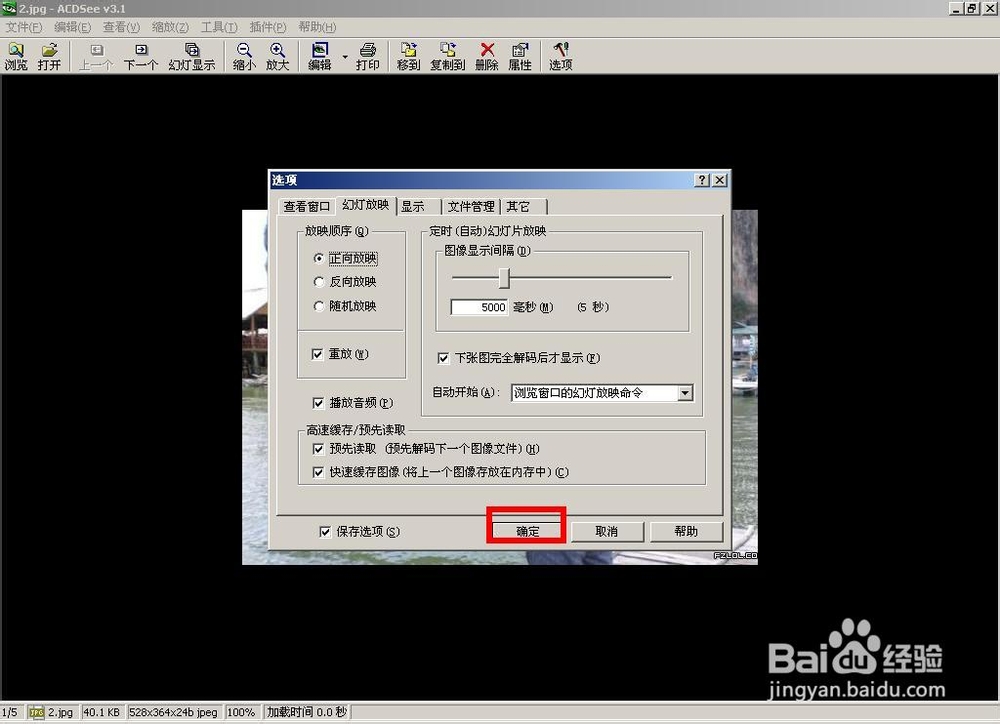The height and width of the screenshot is (724, 1000).
Task: Click the 打开 (Open) toolbar icon
Action: pos(49,57)
